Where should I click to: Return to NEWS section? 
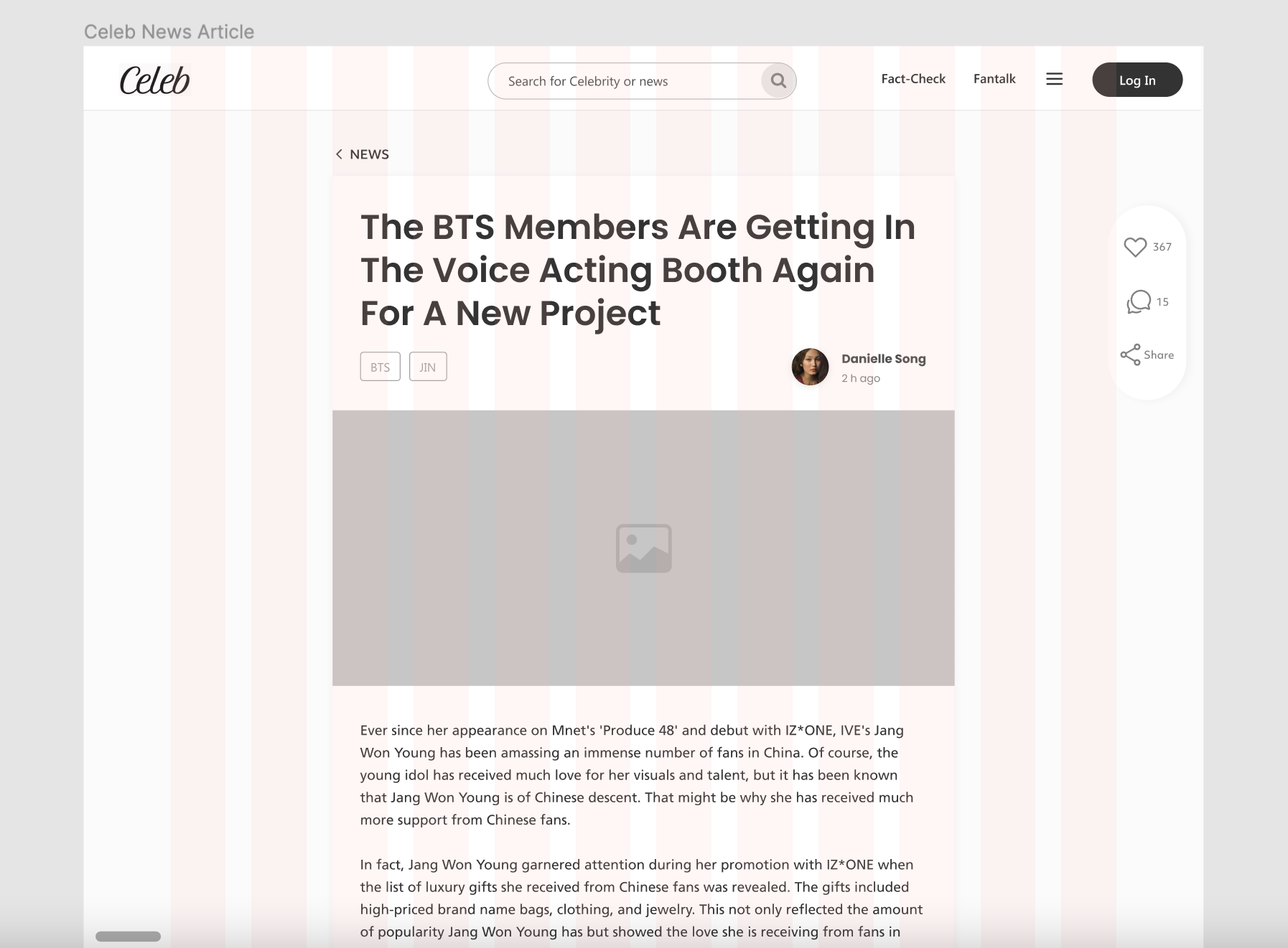pos(369,154)
